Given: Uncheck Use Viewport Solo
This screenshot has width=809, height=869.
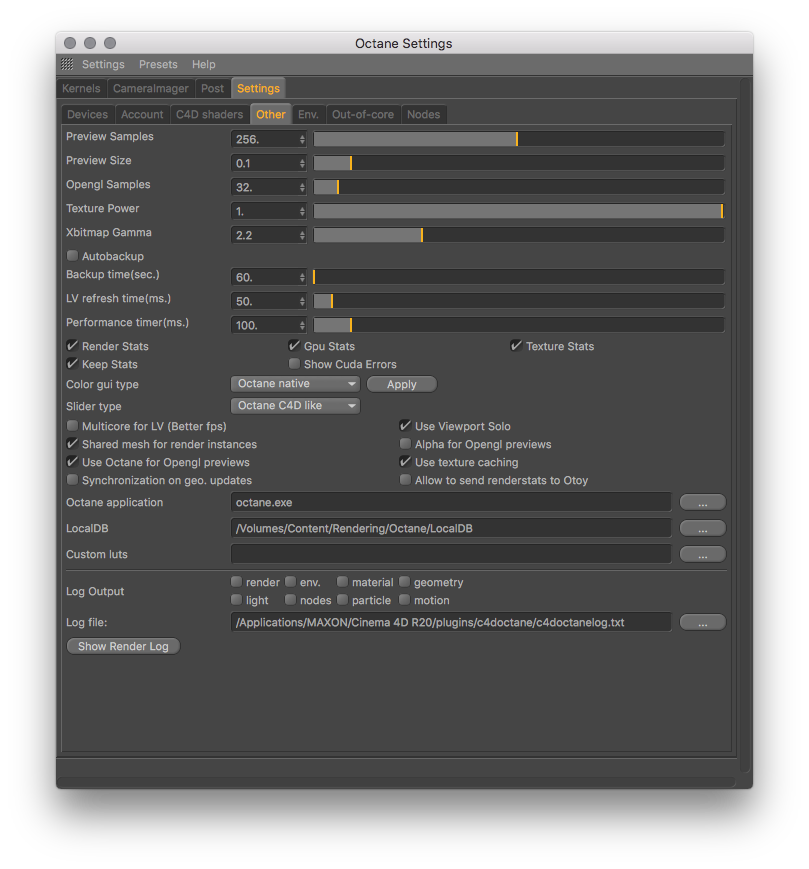Looking at the screenshot, I should click(x=405, y=426).
